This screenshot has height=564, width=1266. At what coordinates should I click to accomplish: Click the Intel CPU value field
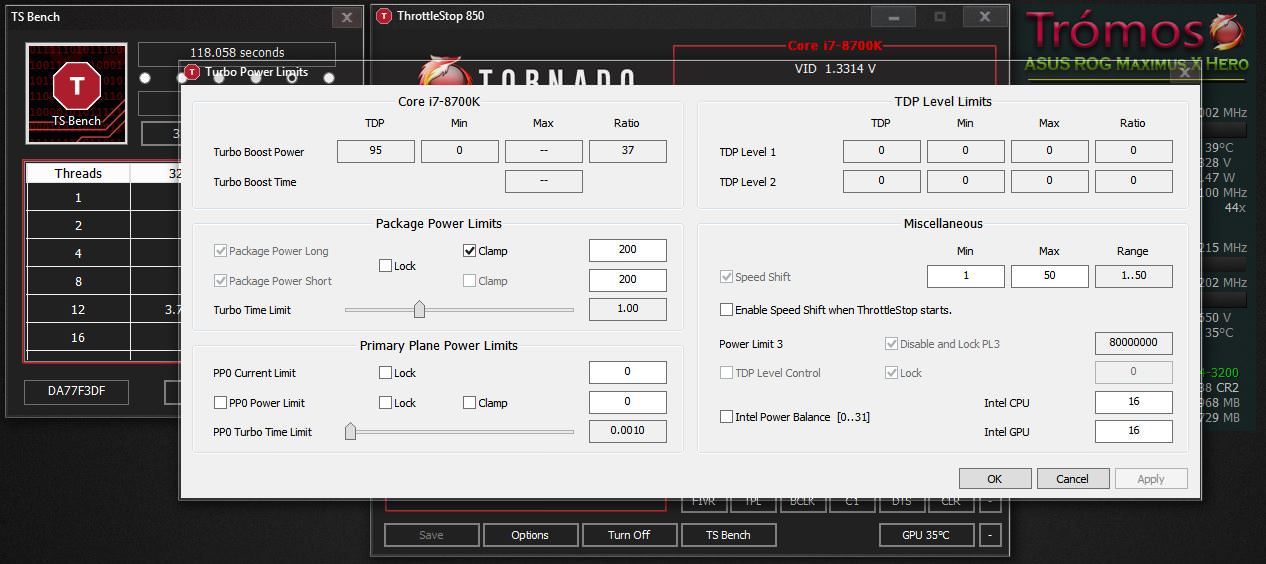click(1133, 402)
